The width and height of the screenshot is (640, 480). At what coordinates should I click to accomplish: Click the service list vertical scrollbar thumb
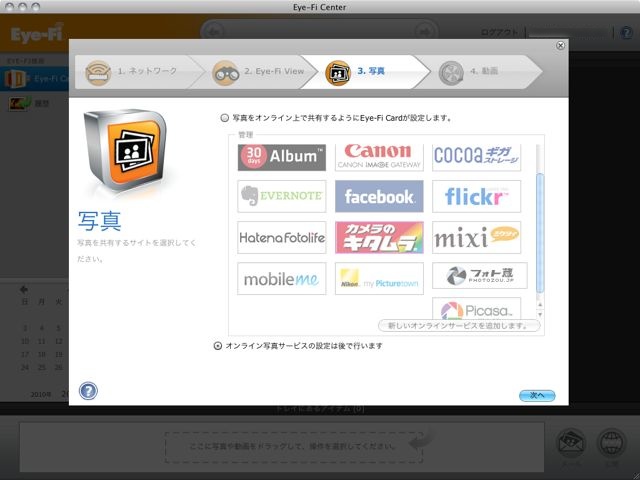(x=540, y=233)
